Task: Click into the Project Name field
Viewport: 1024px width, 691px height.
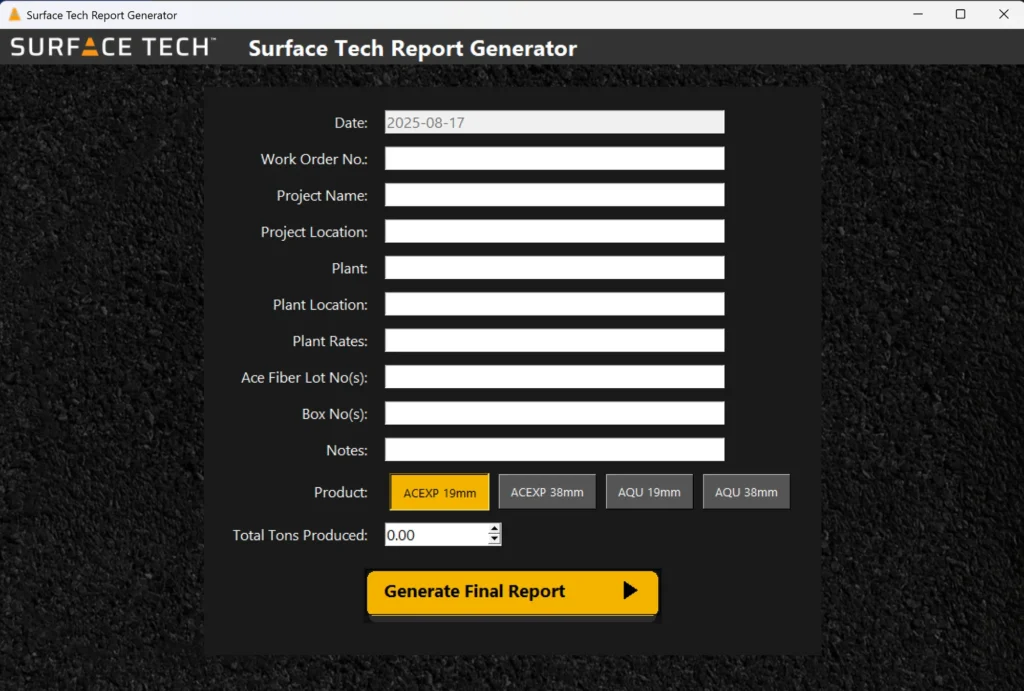Action: [x=554, y=195]
